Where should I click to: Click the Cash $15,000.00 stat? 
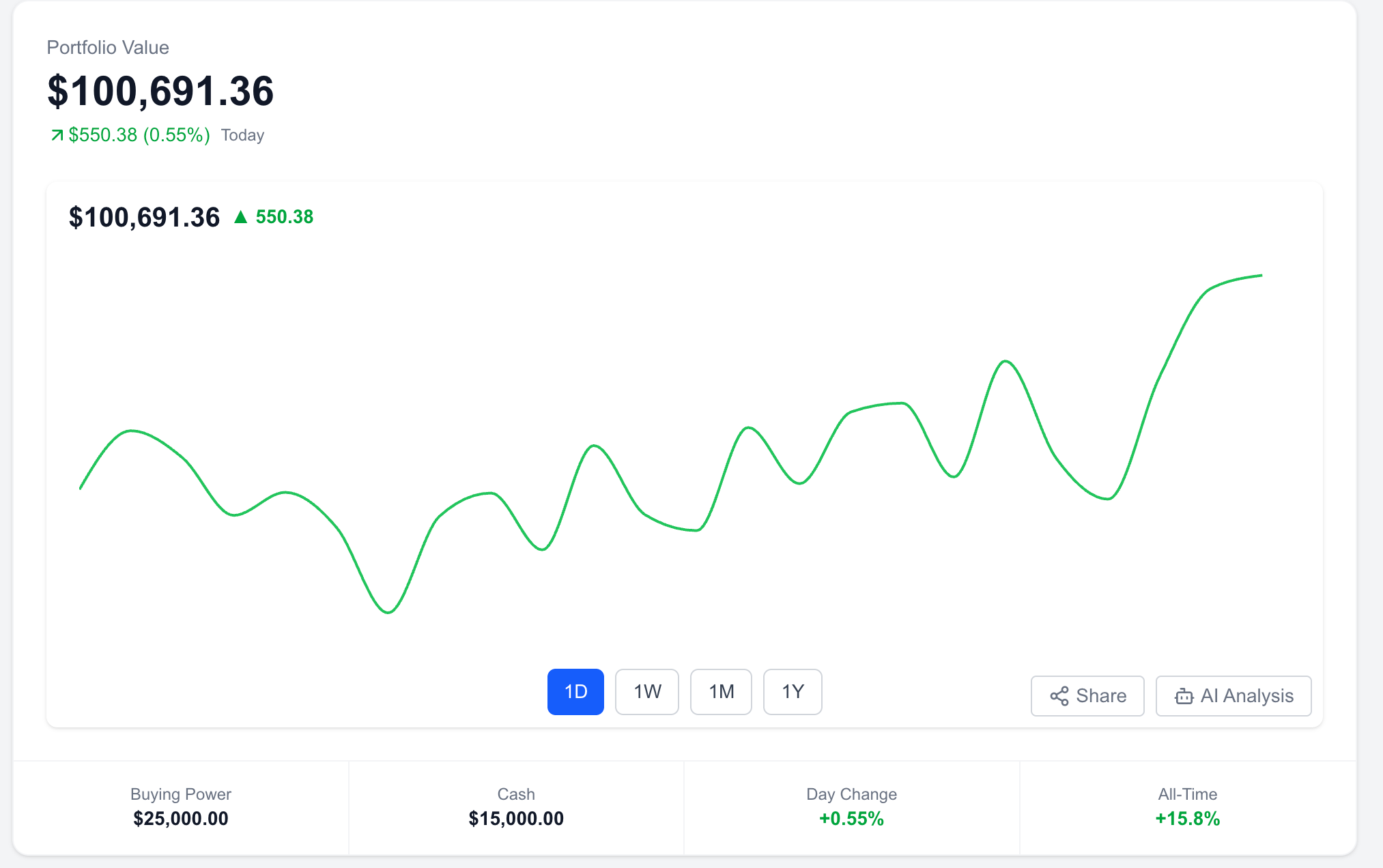[x=516, y=818]
